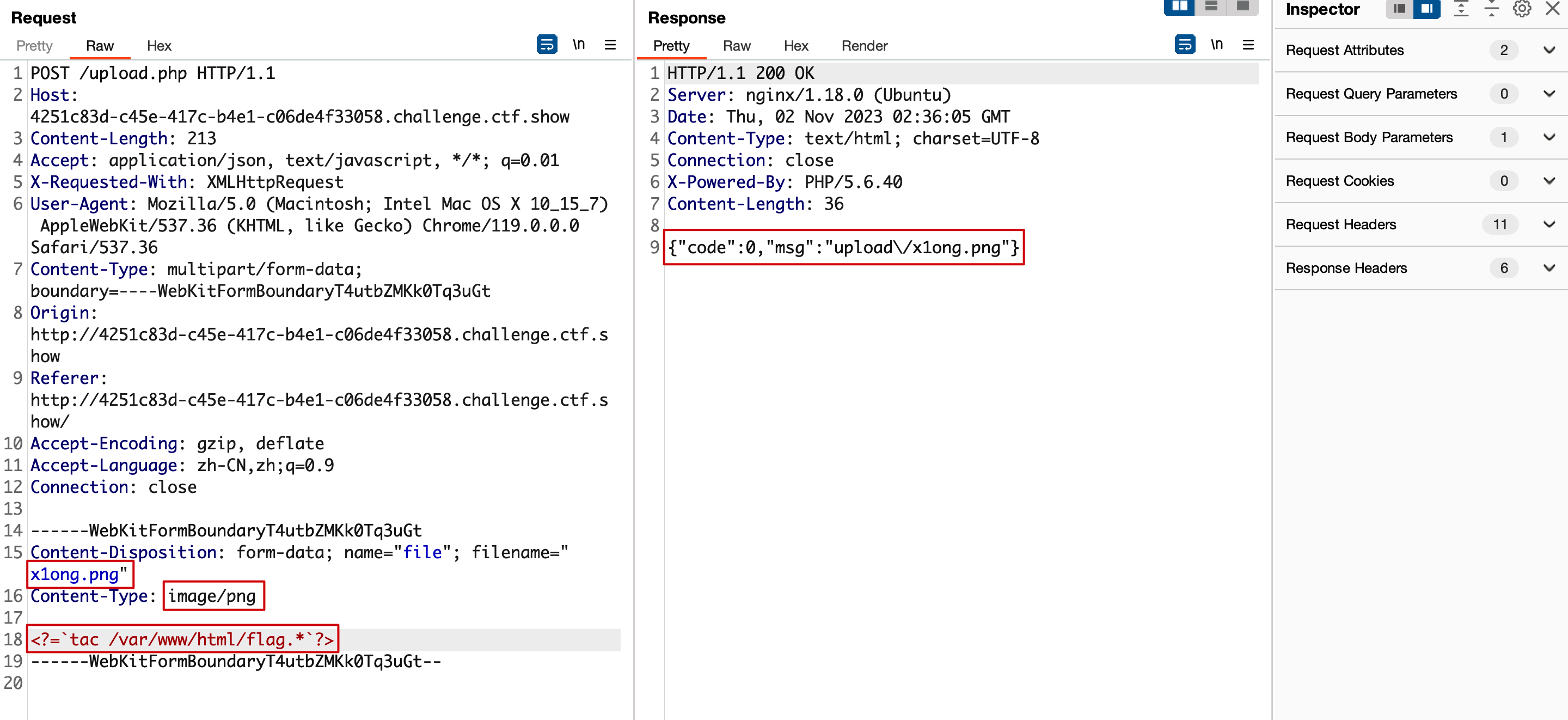Open the Response panel hamburger menu

click(x=1248, y=45)
